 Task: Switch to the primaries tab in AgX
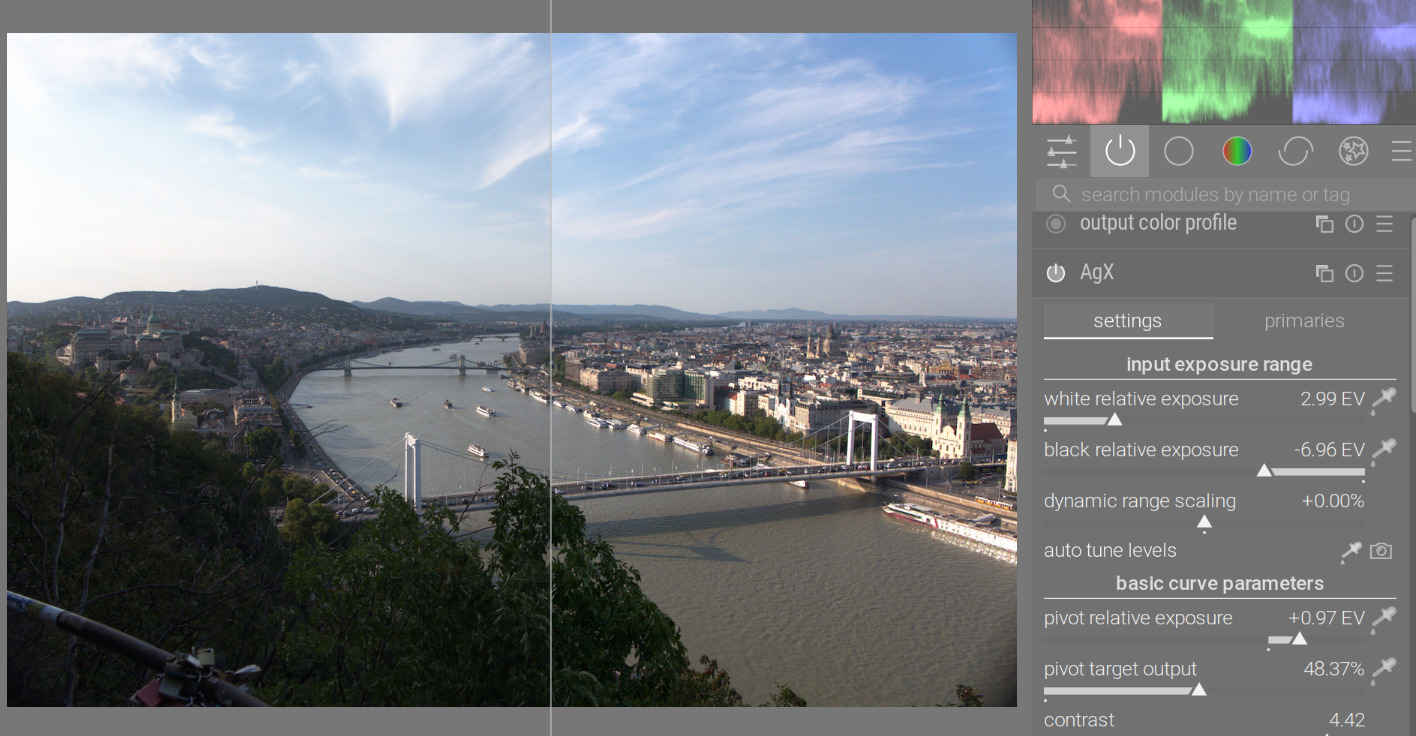click(1304, 321)
